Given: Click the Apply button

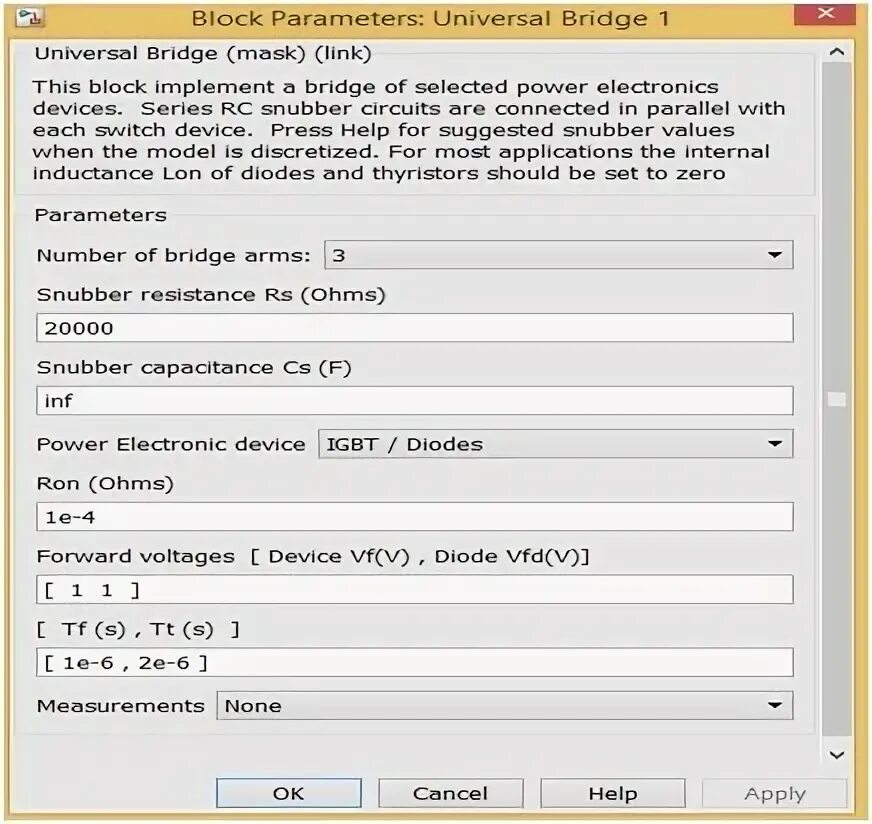Looking at the screenshot, I should click(x=775, y=793).
